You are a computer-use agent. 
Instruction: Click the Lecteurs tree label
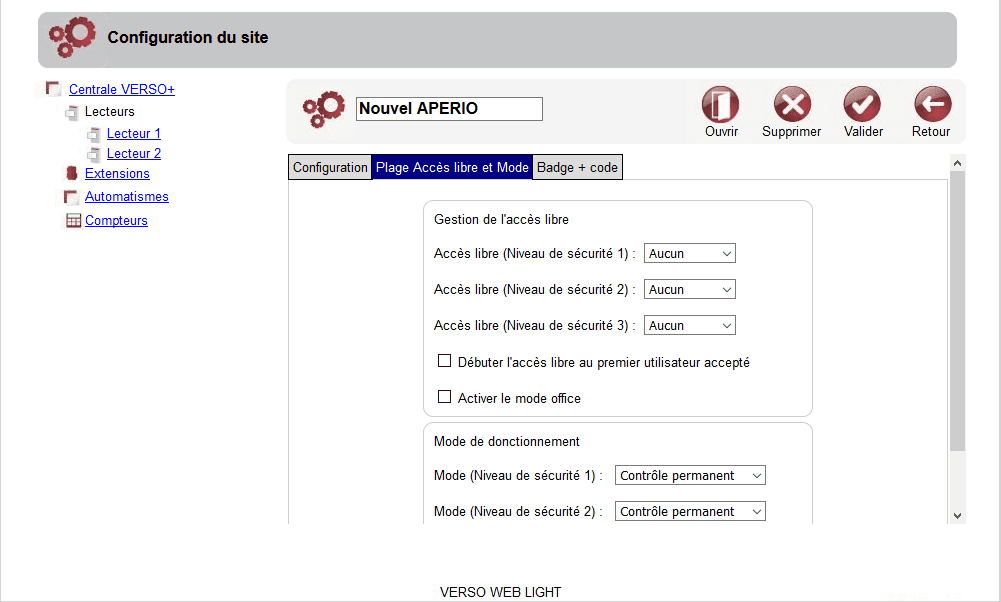tap(110, 112)
